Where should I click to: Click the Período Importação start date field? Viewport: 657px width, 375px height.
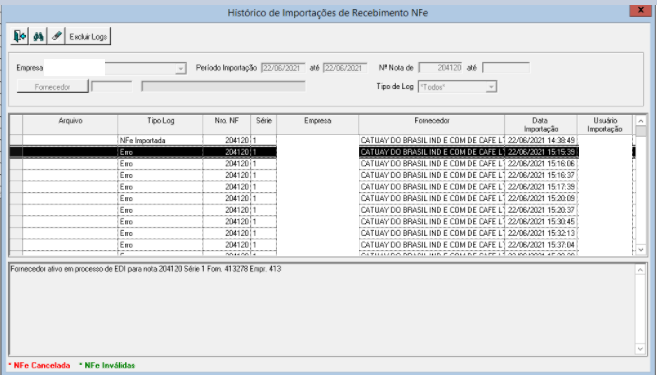coord(283,68)
